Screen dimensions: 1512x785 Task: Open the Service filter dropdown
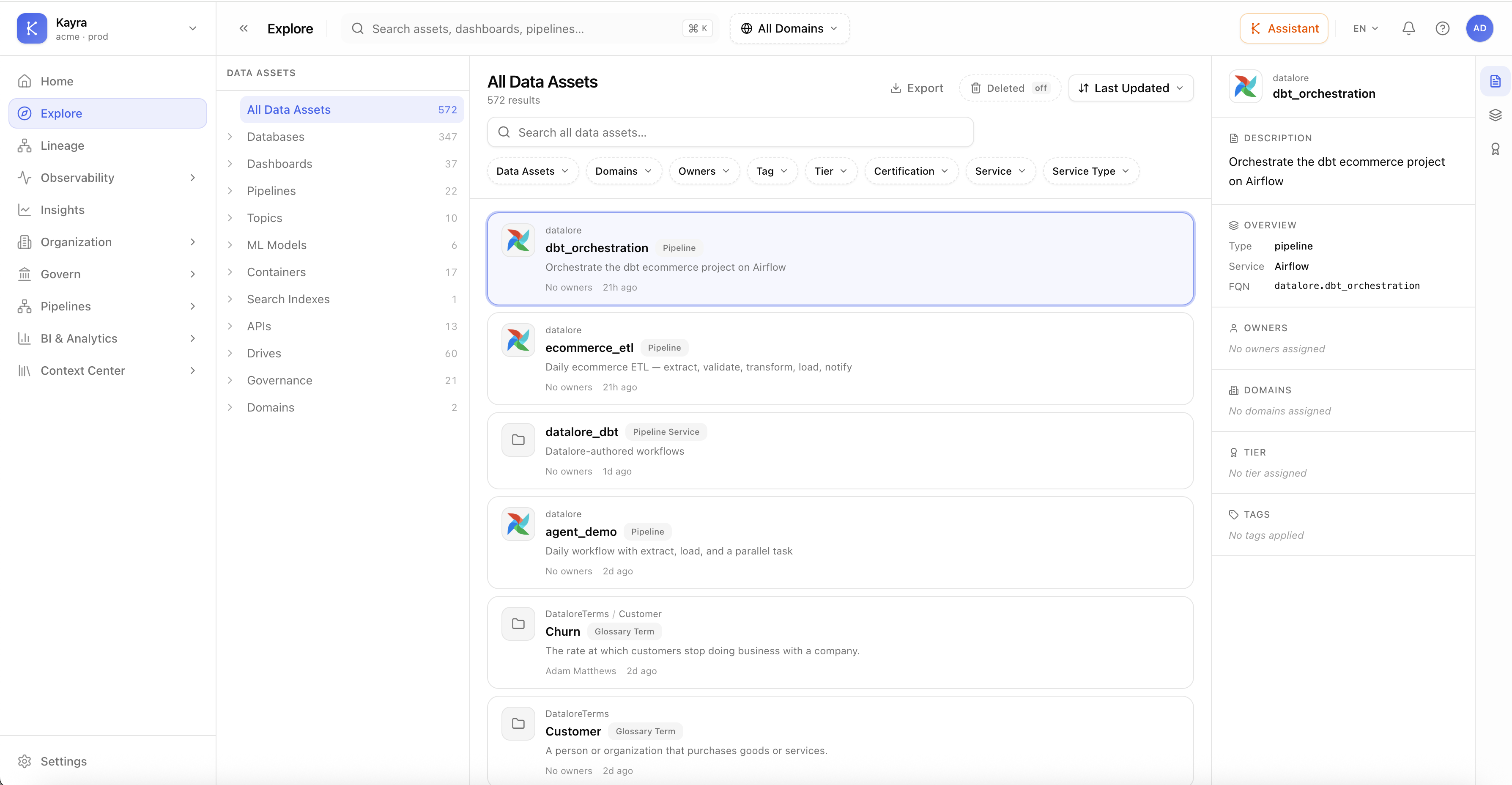tap(1000, 171)
